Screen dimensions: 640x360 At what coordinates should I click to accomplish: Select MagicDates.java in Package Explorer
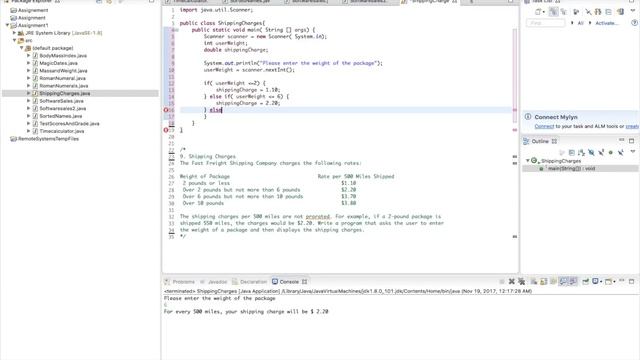coord(58,63)
